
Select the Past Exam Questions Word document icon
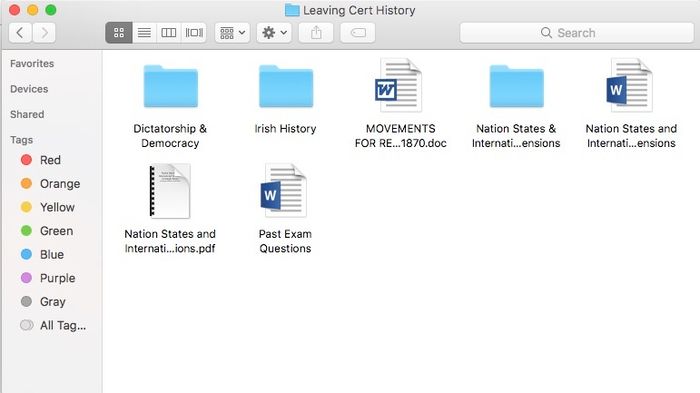pyautogui.click(x=283, y=191)
